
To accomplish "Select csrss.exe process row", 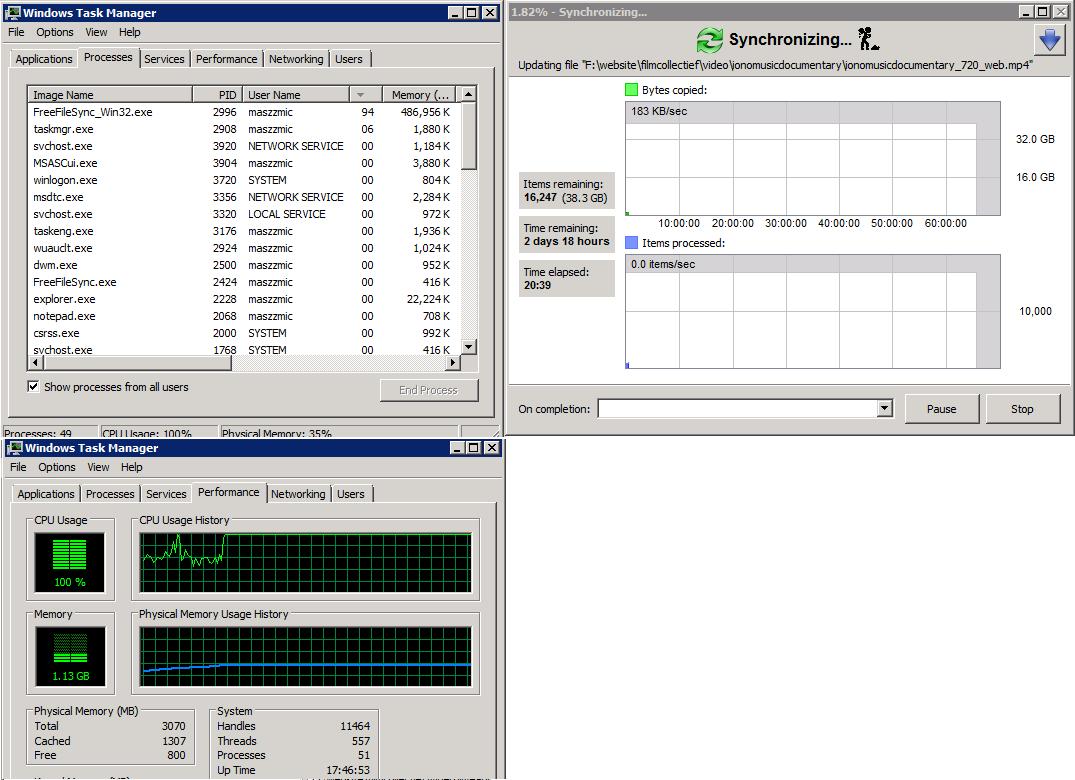I will (x=243, y=333).
